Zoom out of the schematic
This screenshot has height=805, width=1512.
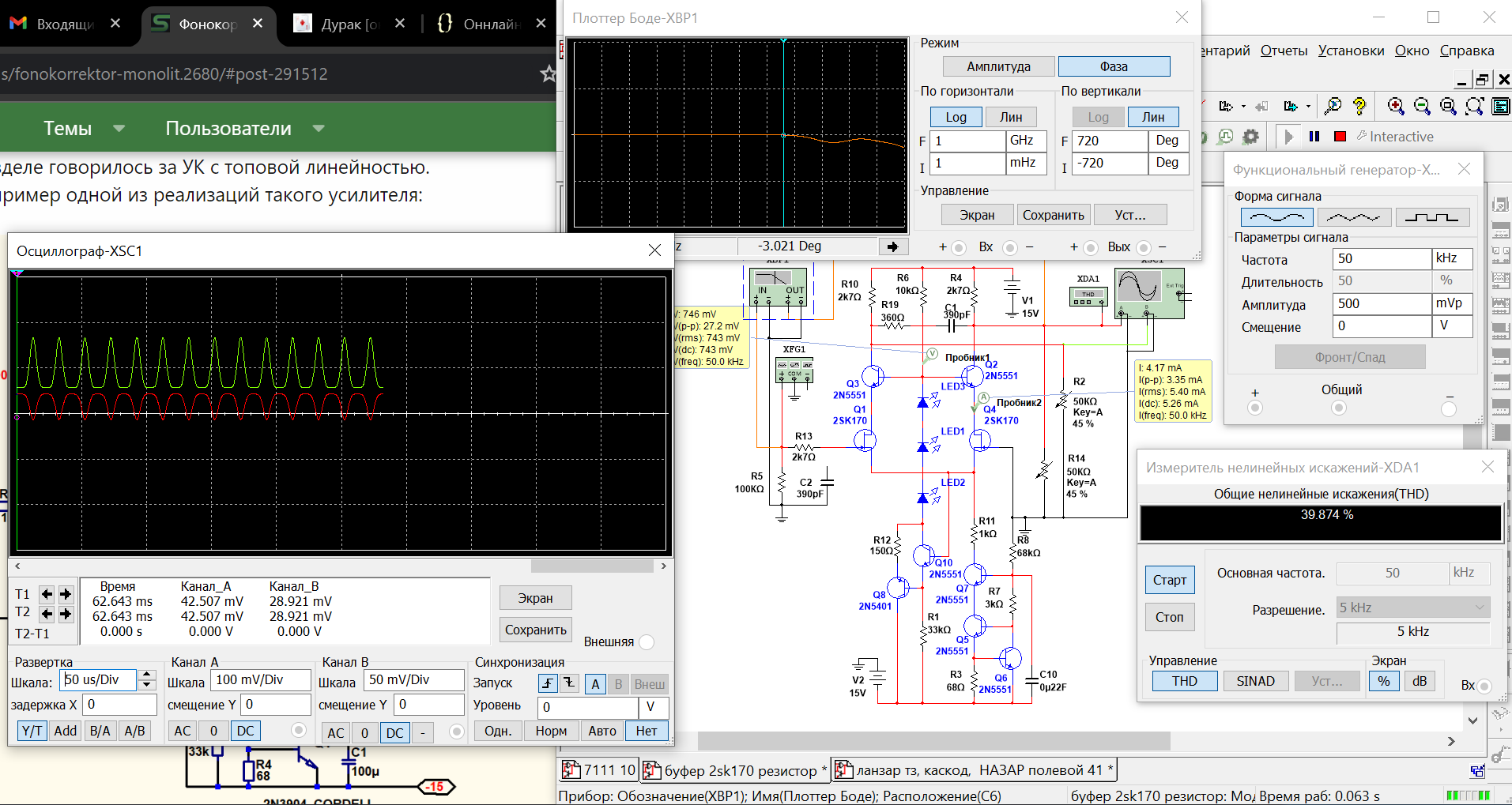click(x=1422, y=106)
